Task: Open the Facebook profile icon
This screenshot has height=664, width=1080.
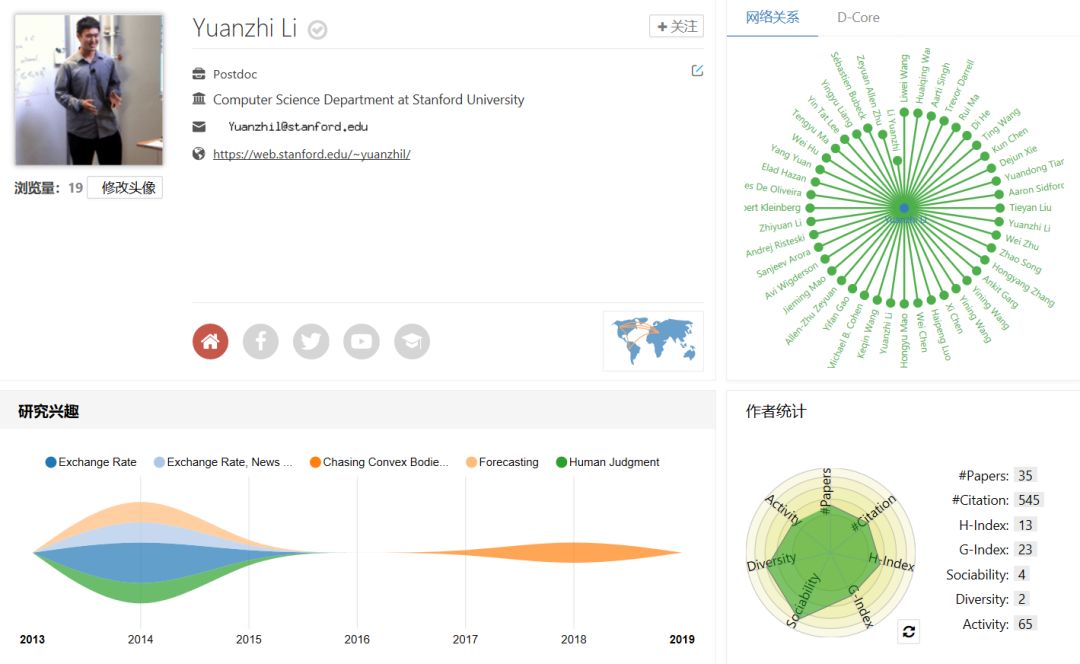Action: [x=261, y=341]
